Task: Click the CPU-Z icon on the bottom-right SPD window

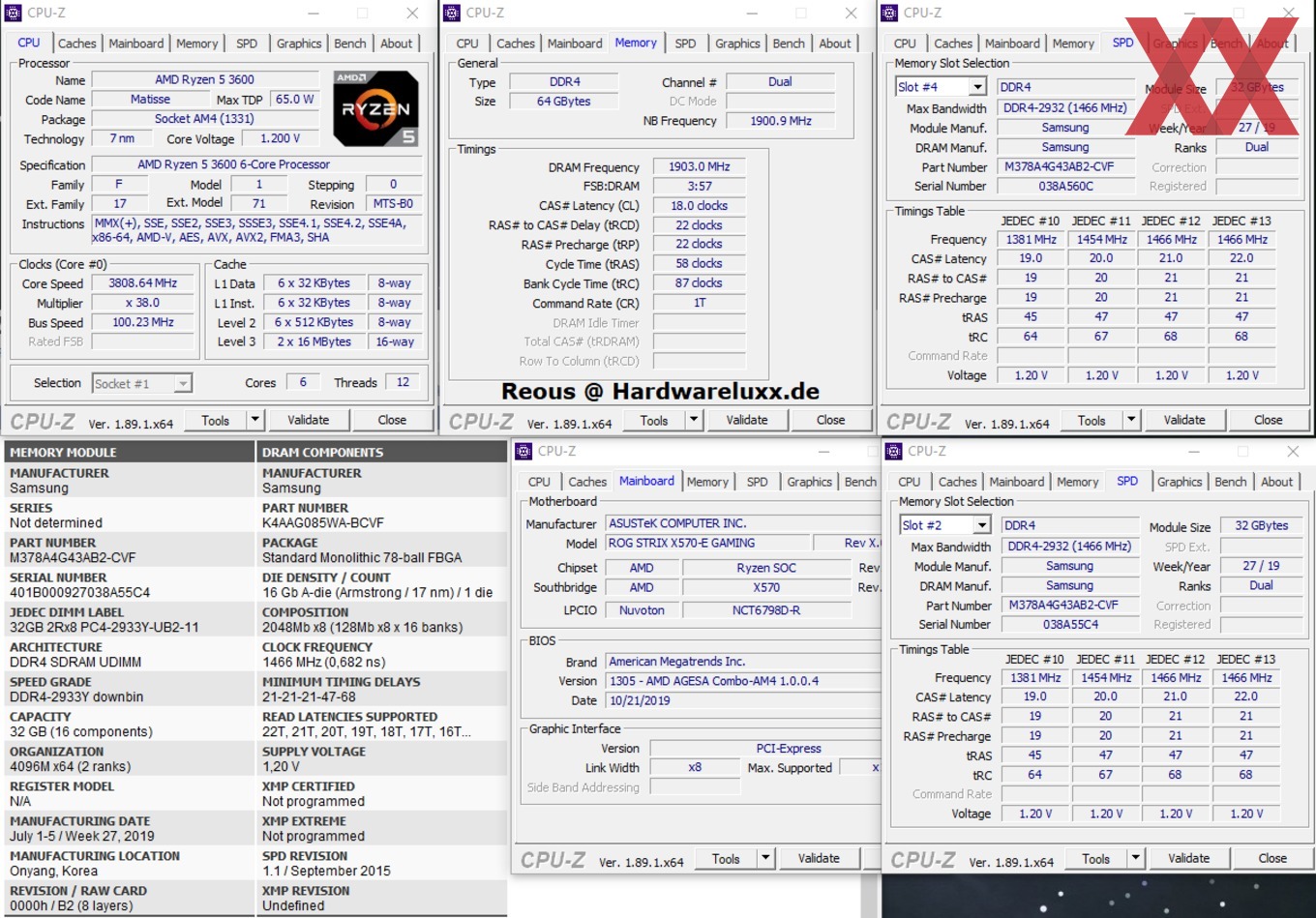Action: coord(895,451)
